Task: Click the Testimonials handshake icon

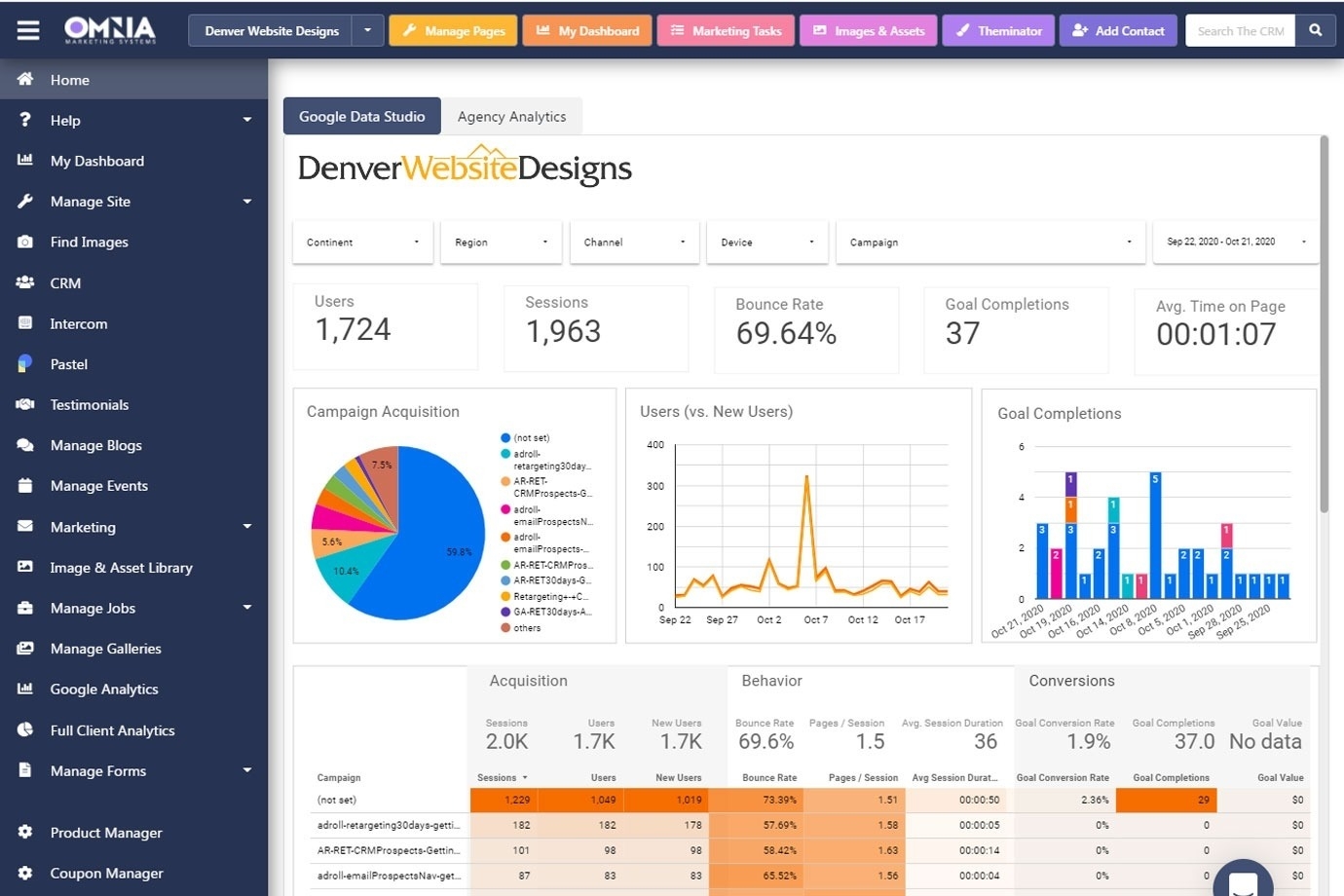Action: (x=25, y=404)
